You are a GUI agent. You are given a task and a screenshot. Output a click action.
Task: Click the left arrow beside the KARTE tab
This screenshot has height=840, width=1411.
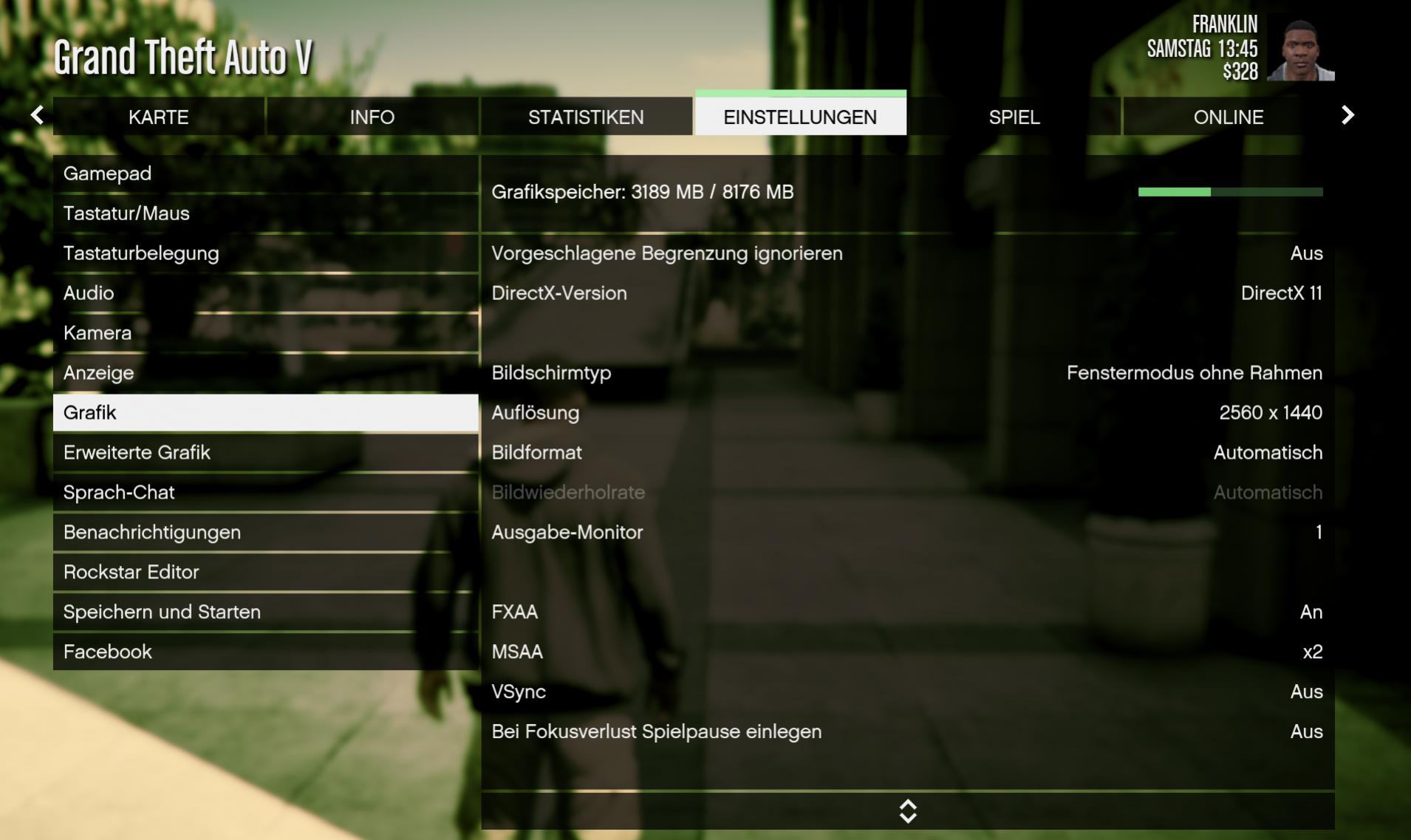37,115
